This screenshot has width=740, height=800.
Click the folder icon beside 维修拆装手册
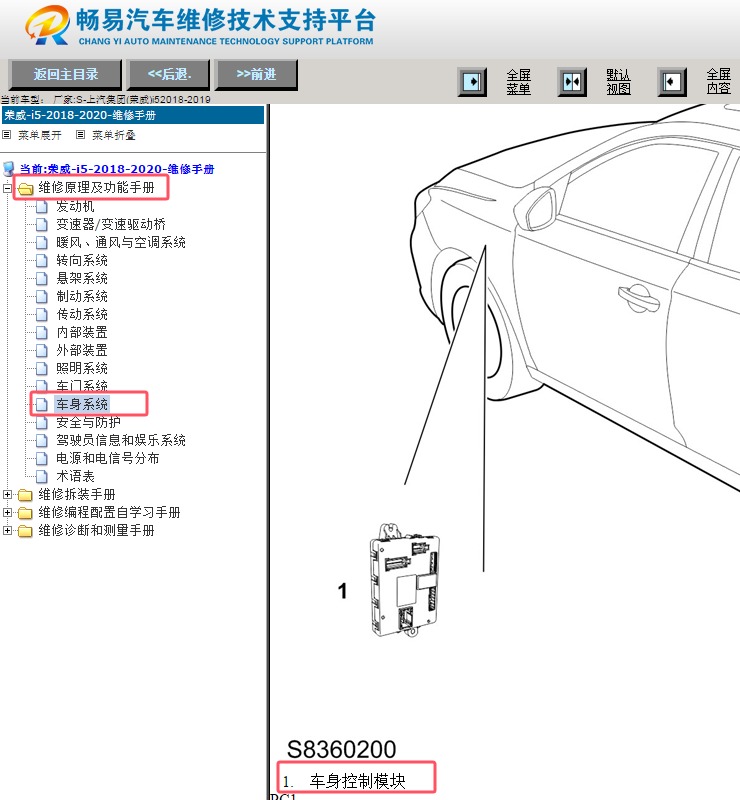(x=25, y=495)
